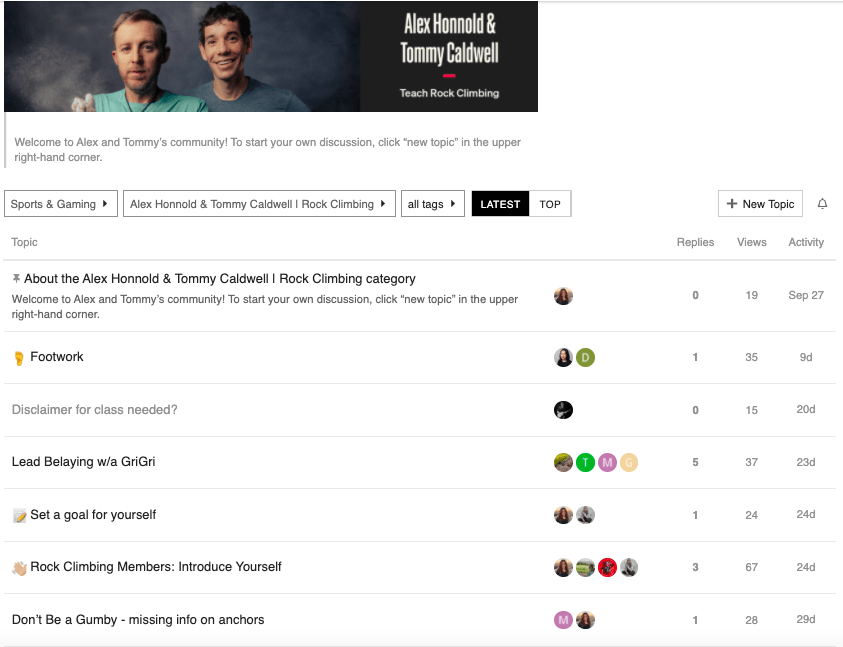Open the first avatar on Set a goal row
The width and height of the screenshot is (843, 647).
(563, 515)
